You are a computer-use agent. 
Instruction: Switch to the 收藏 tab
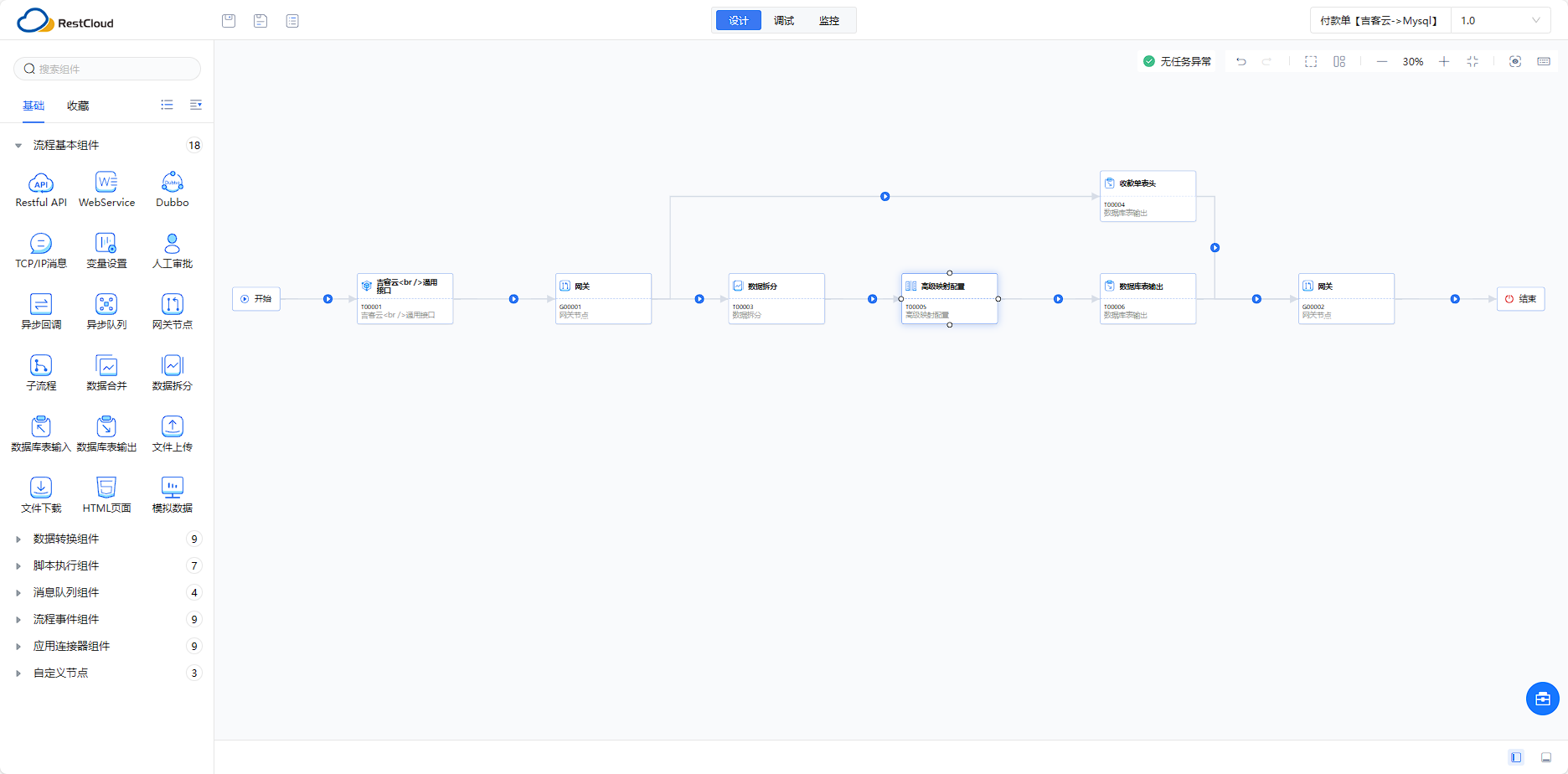pos(78,106)
